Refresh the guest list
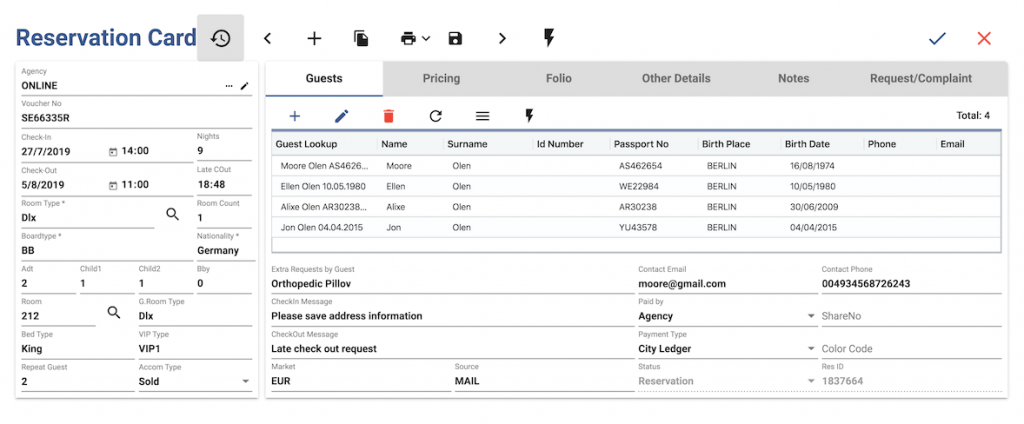 click(436, 116)
